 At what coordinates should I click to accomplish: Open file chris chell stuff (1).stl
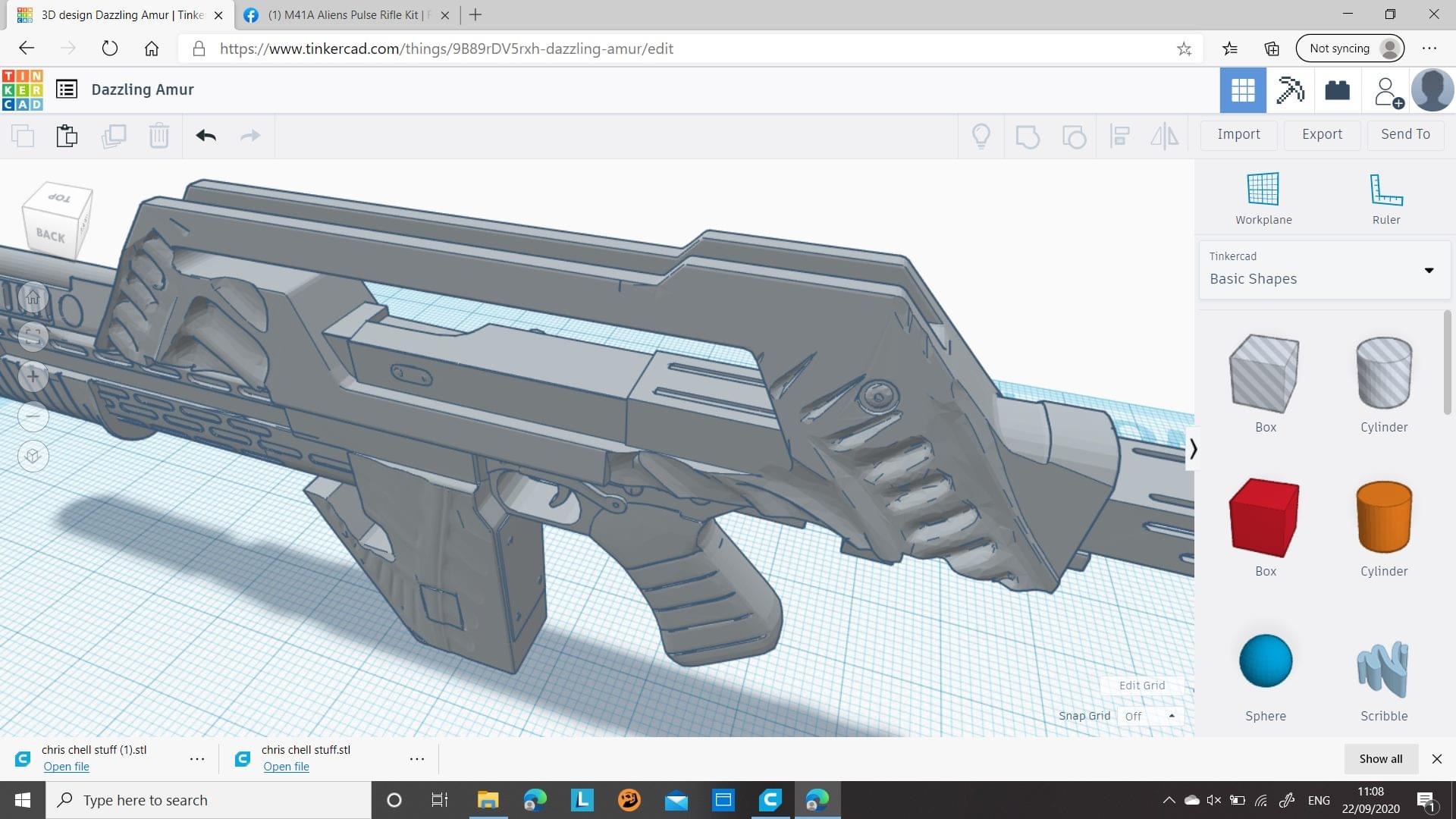tap(67, 767)
